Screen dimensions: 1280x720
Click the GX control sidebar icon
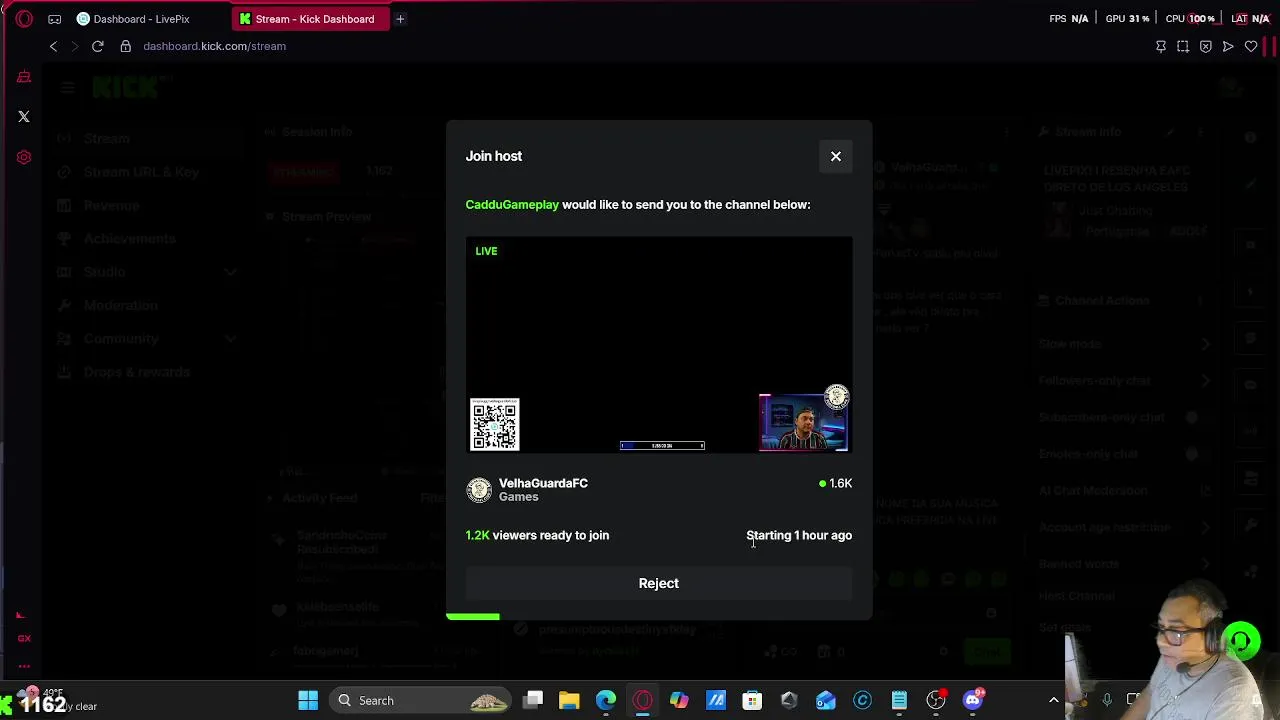[x=24, y=638]
